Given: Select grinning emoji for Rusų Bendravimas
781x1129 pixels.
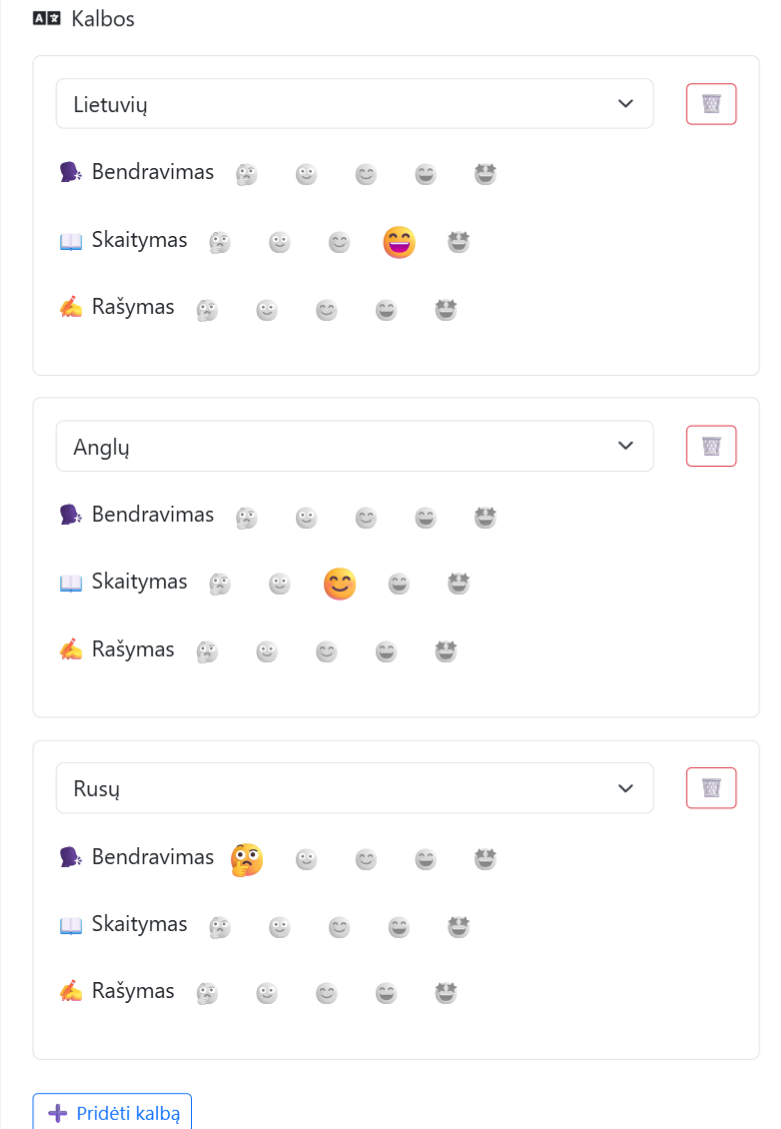Looking at the screenshot, I should 425,859.
